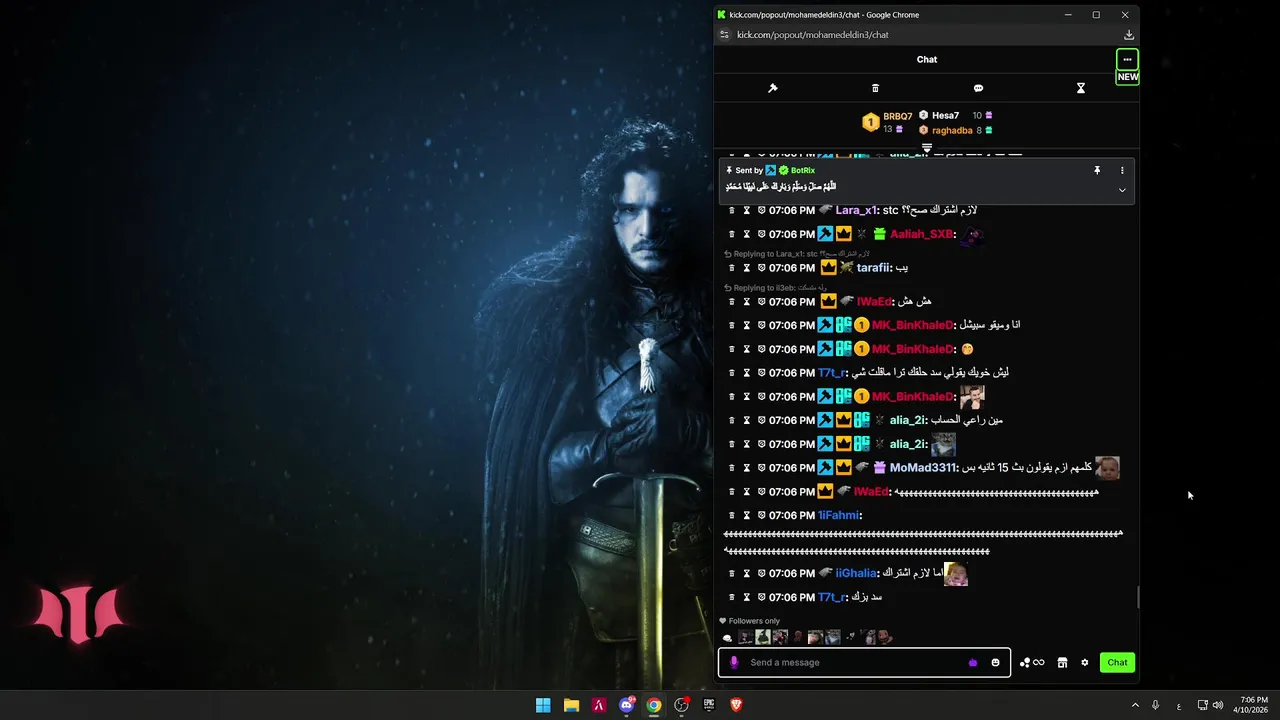Image resolution: width=1280 pixels, height=720 pixels.
Task: Timeout 1iFahmi via hourglass icon
Action: [746, 516]
